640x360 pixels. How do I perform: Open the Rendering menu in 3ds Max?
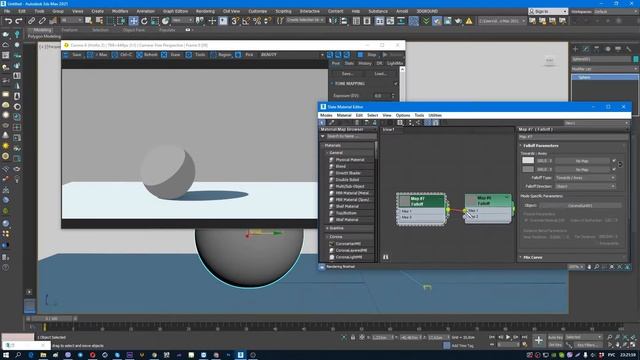pyautogui.click(x=205, y=11)
